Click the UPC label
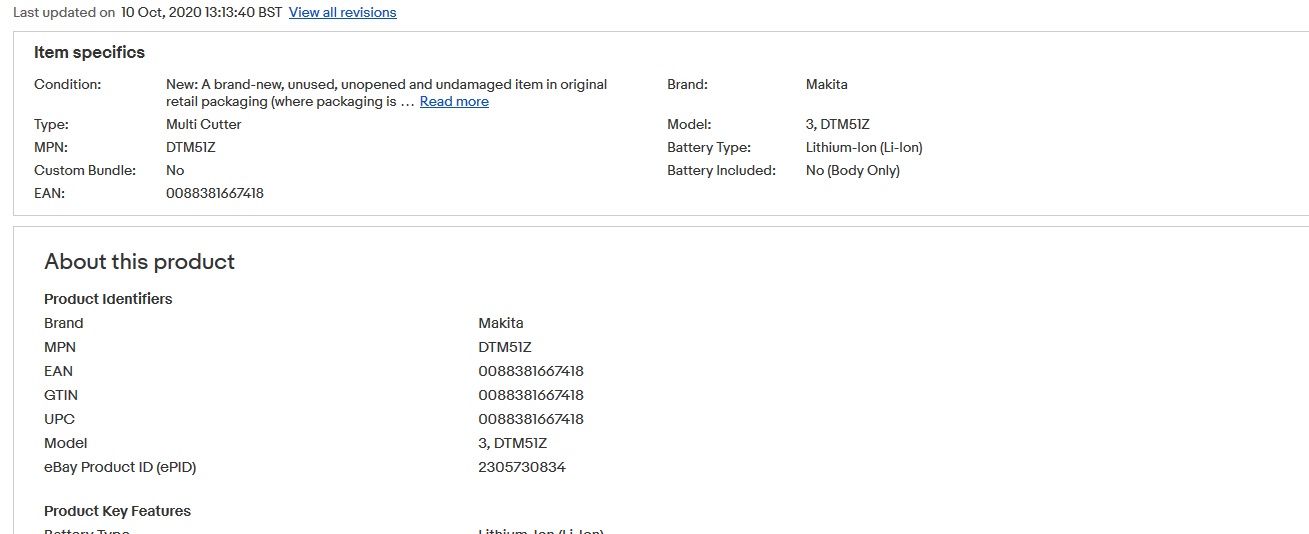 pyautogui.click(x=59, y=420)
